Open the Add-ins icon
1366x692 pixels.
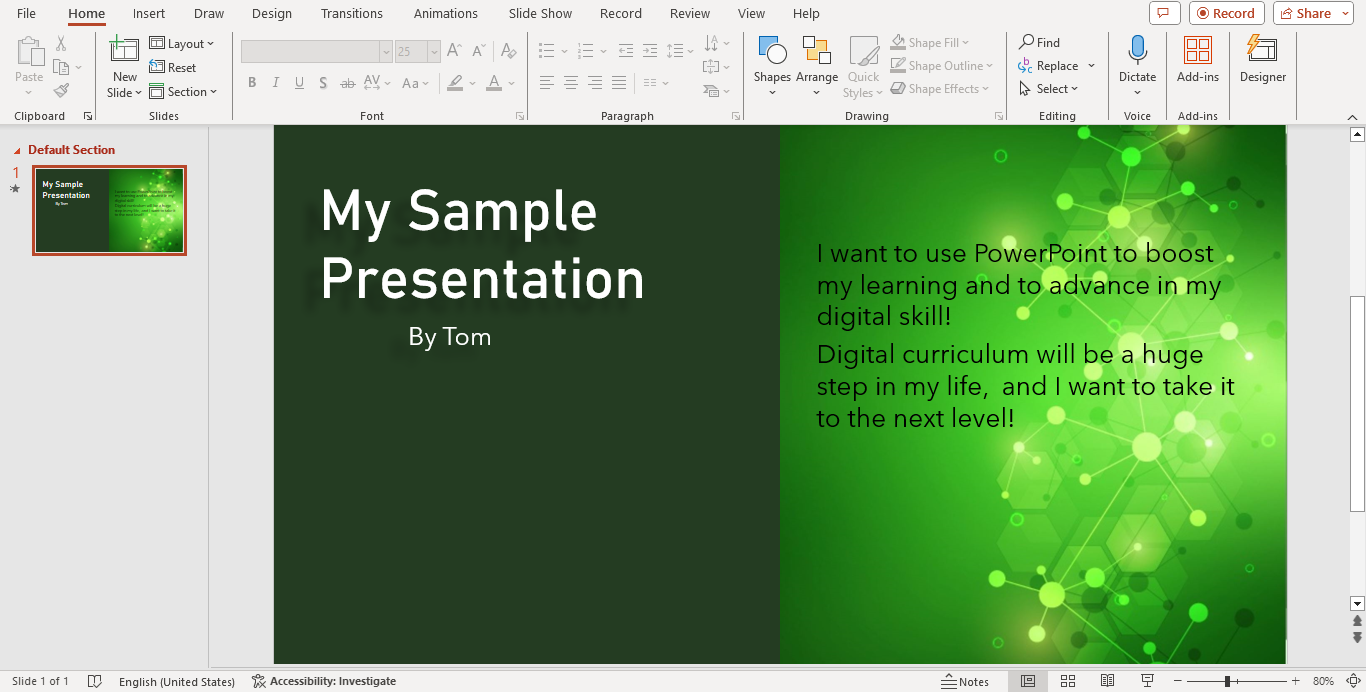point(1197,50)
